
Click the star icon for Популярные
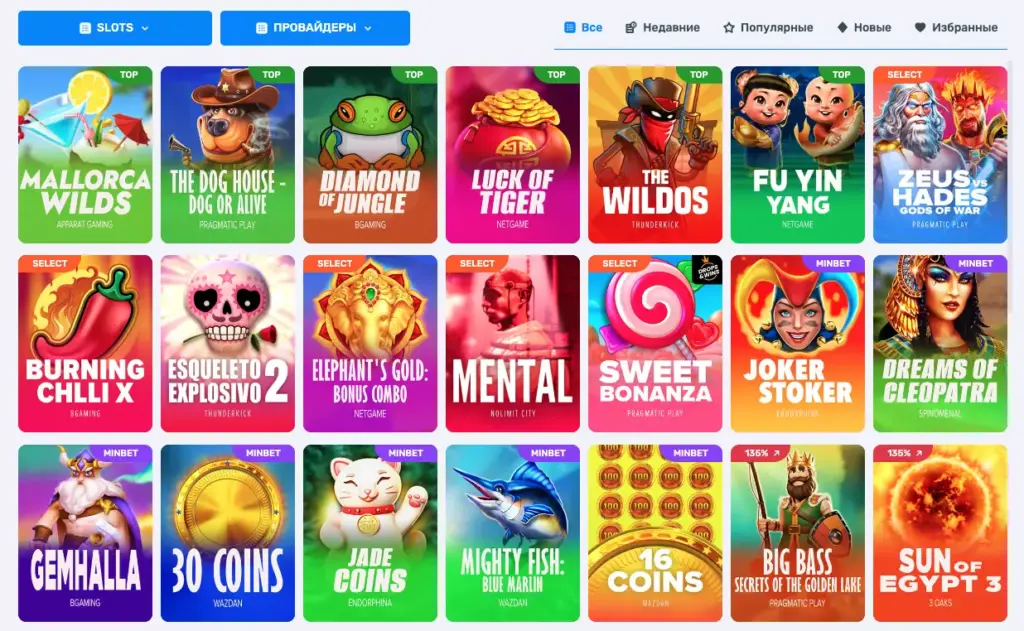click(x=729, y=27)
